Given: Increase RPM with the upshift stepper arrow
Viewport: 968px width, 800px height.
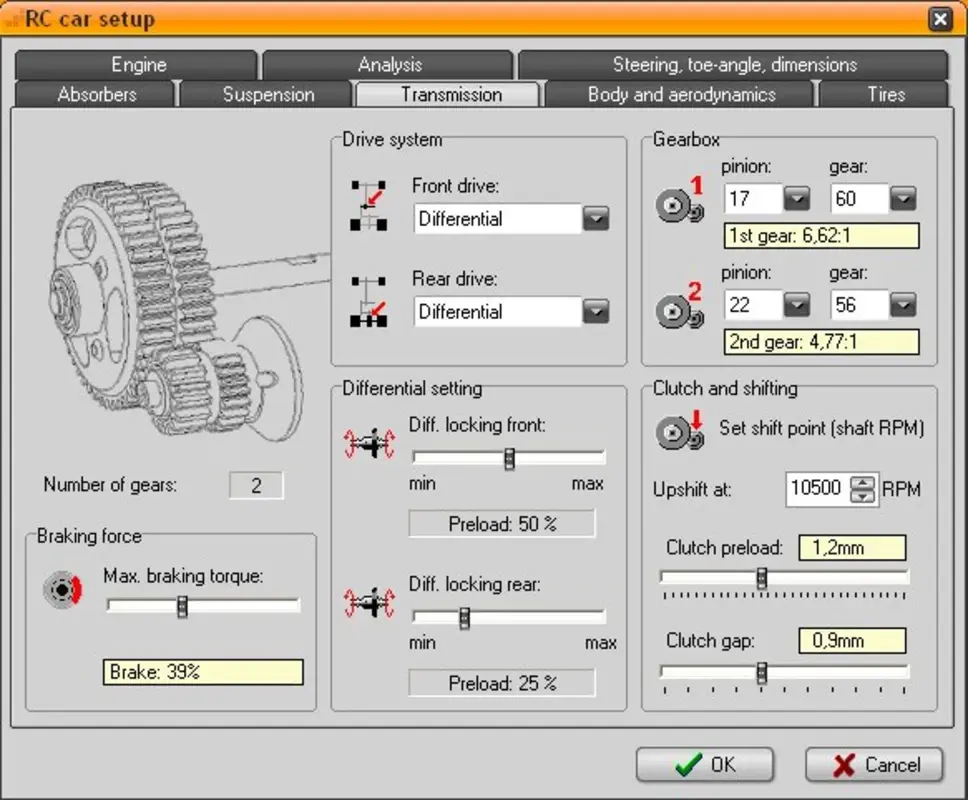Looking at the screenshot, I should pos(862,484).
